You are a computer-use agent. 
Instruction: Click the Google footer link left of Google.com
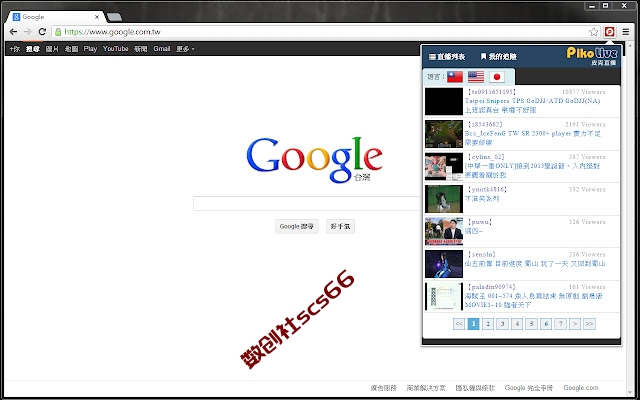(x=529, y=388)
